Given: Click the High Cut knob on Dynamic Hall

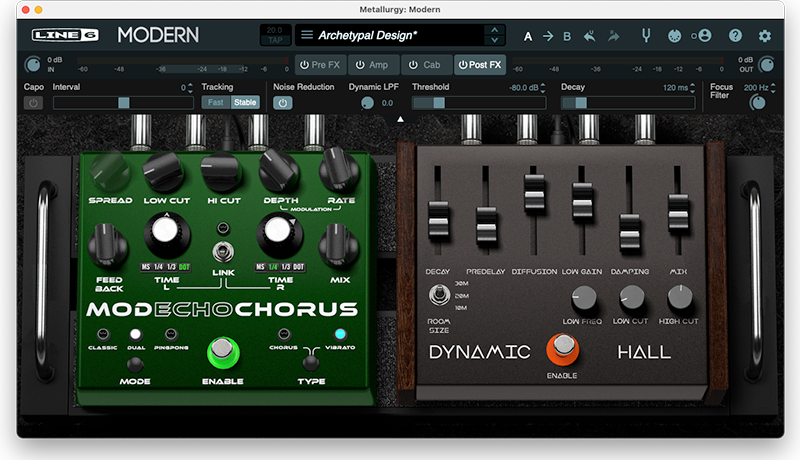Looking at the screenshot, I should click(x=680, y=297).
